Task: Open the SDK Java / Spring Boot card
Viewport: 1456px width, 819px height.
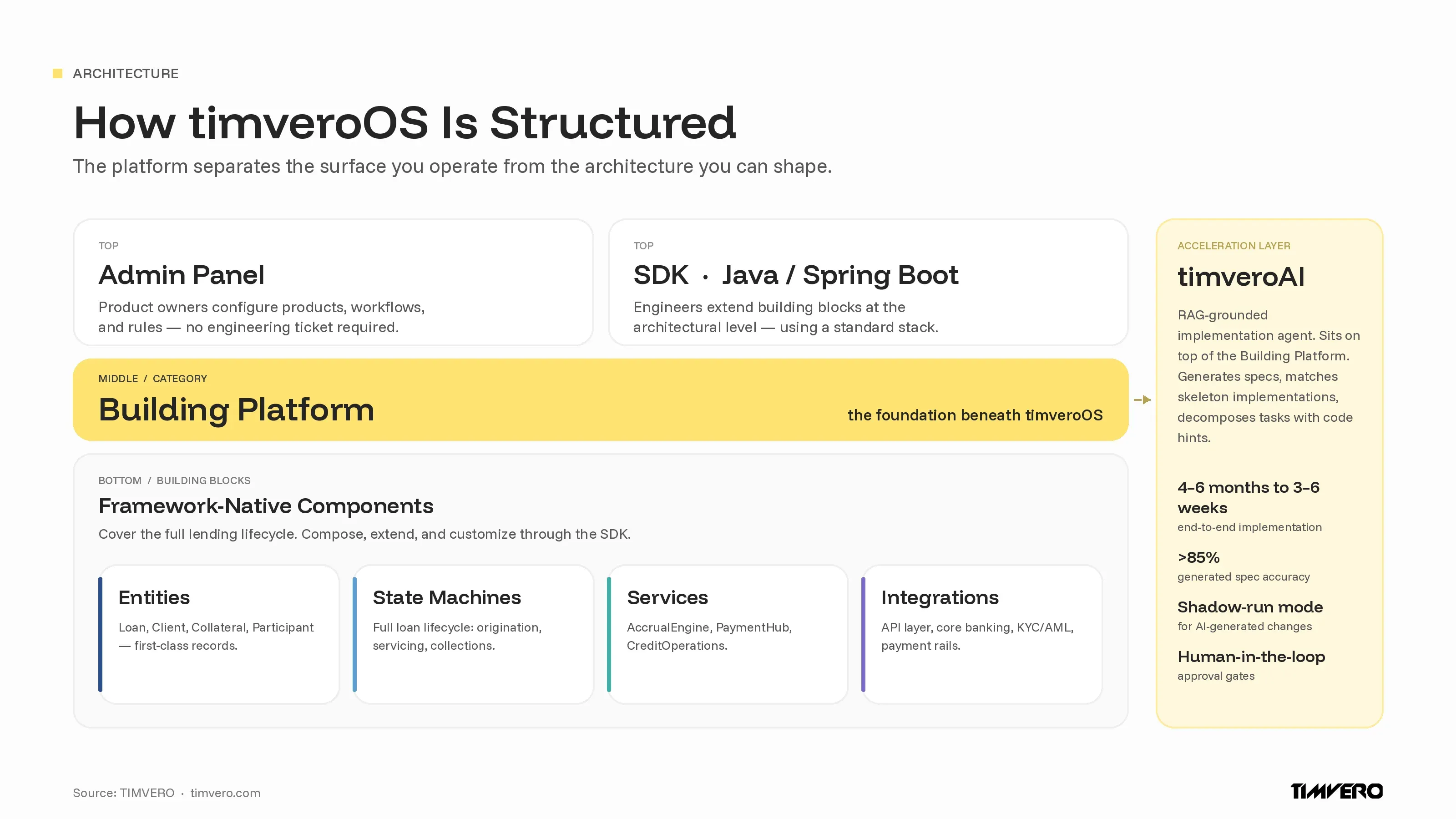Action: (x=868, y=282)
